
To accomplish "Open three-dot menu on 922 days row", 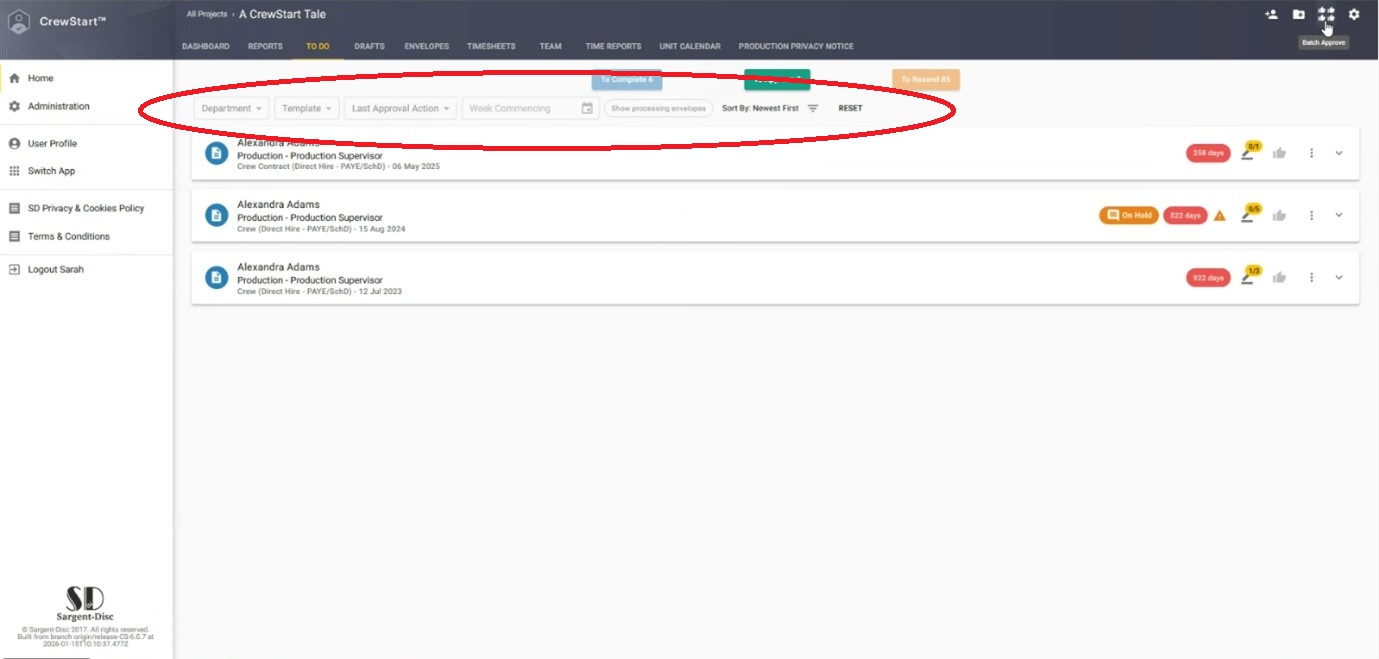I will point(1311,277).
